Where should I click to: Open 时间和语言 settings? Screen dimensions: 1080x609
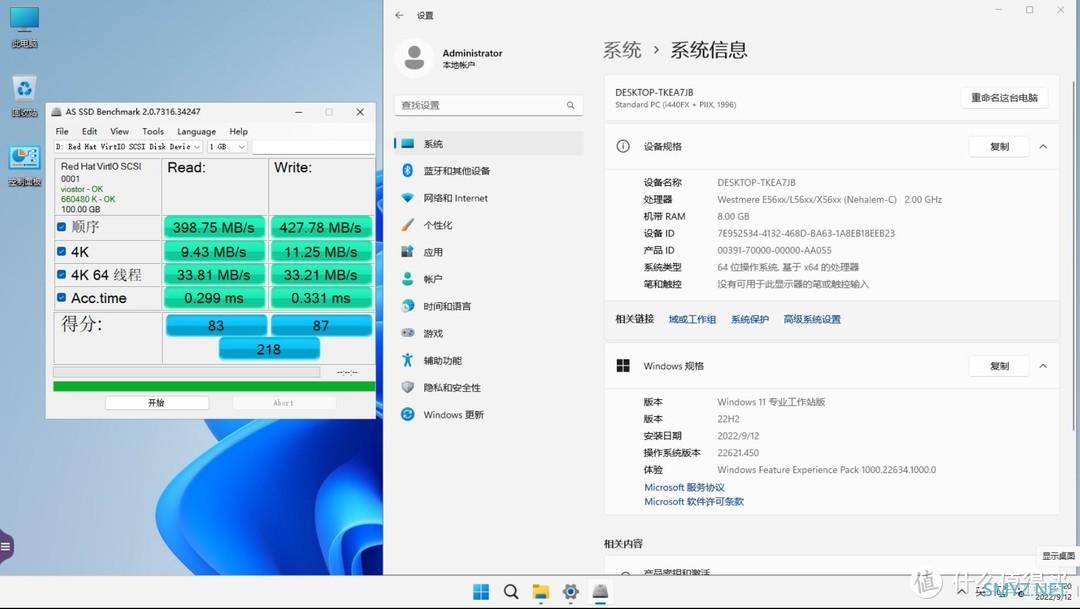[489, 306]
